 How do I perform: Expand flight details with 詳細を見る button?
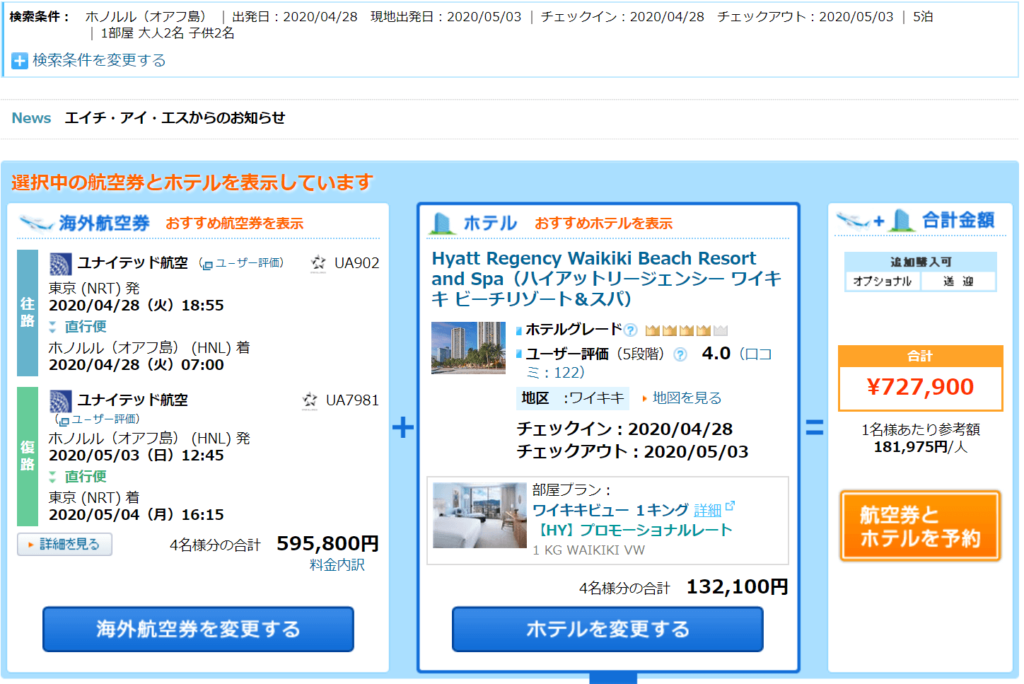[65, 544]
